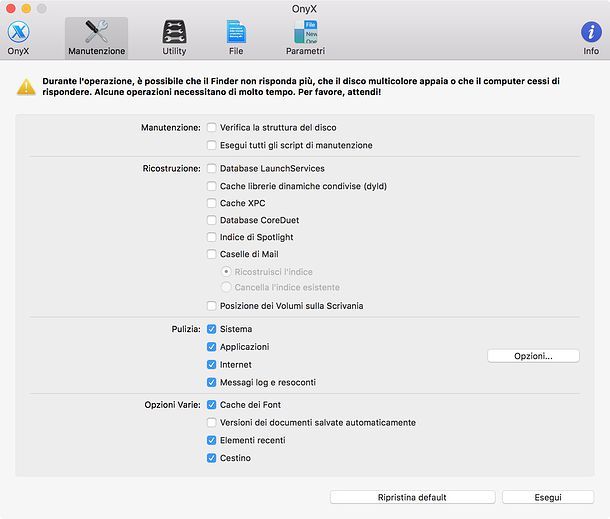The width and height of the screenshot is (610, 519).
Task: Check Cache librerie dinamiche condivise (dyld)
Action: pos(212,186)
